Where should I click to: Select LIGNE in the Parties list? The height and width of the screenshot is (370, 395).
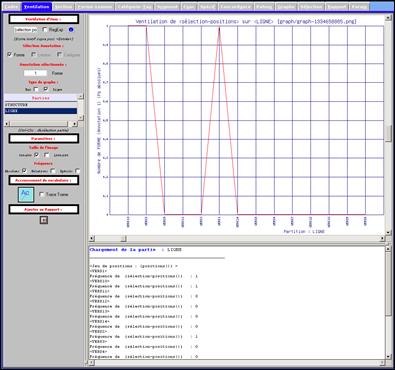pos(40,111)
